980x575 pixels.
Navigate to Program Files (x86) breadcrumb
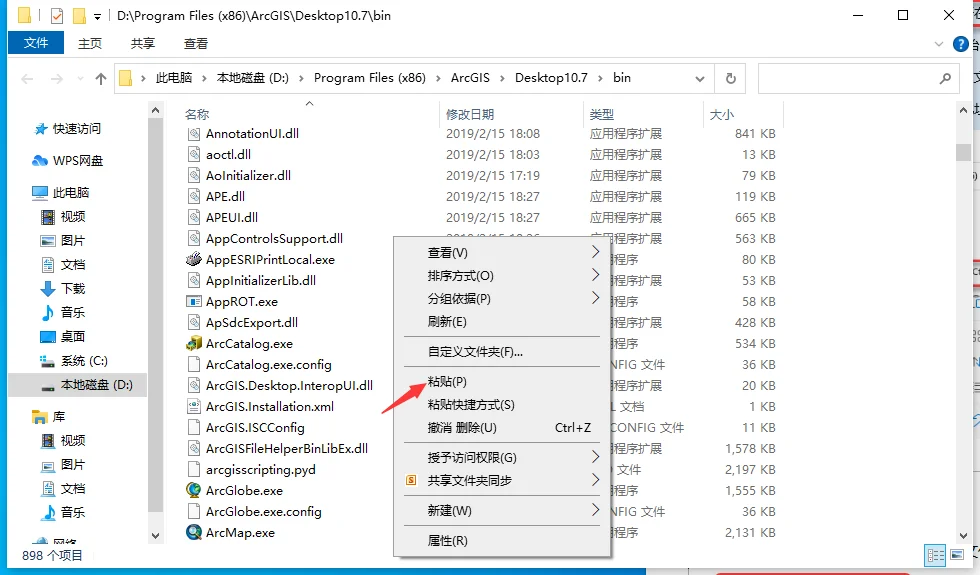(369, 78)
